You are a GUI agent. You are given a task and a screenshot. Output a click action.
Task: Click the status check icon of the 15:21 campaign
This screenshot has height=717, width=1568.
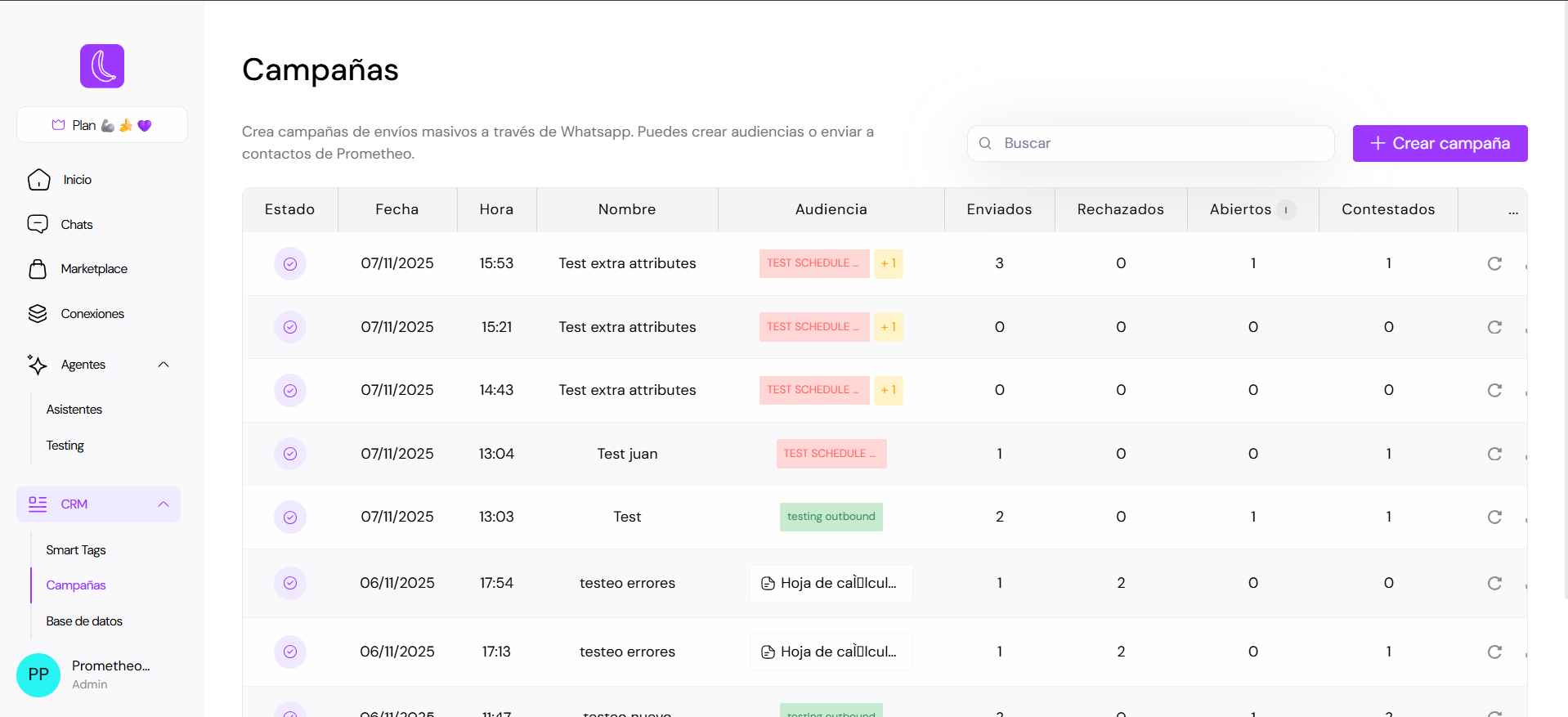pyautogui.click(x=290, y=327)
